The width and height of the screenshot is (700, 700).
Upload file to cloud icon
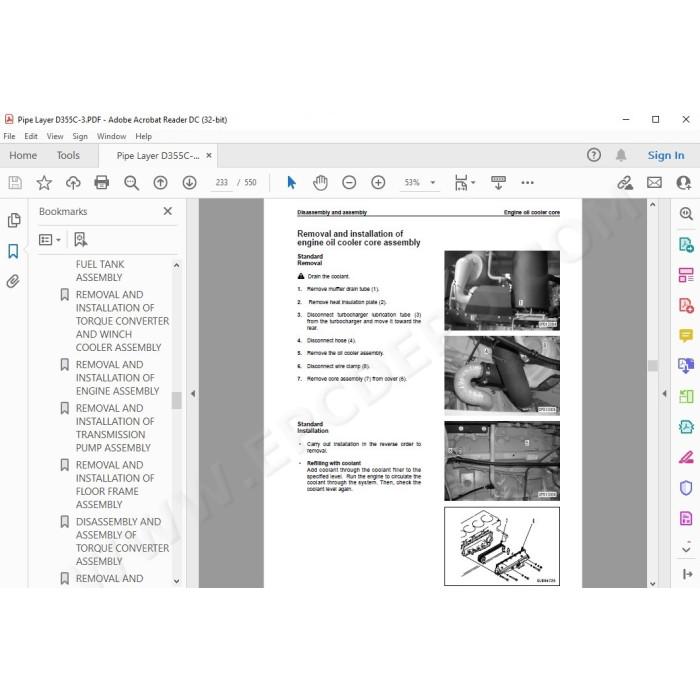coord(73,183)
